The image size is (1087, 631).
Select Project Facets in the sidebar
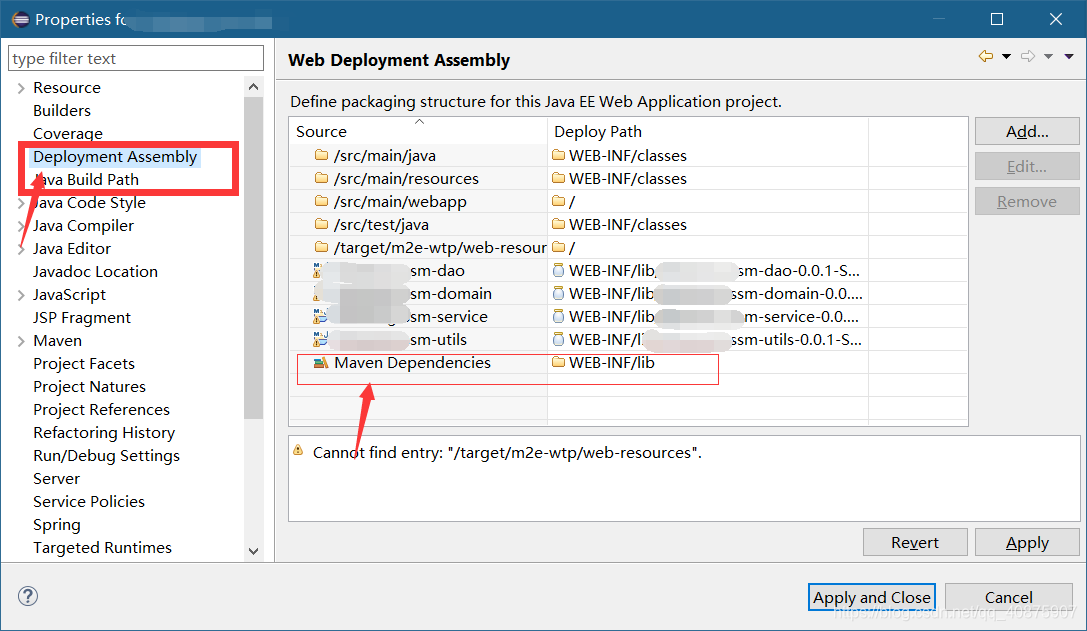click(x=84, y=364)
